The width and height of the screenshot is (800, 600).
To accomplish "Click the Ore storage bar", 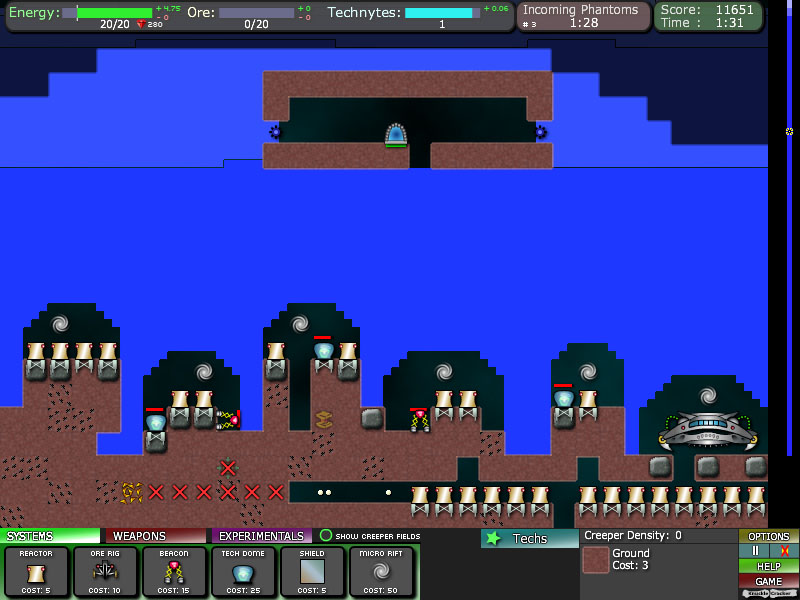I will pos(256,13).
